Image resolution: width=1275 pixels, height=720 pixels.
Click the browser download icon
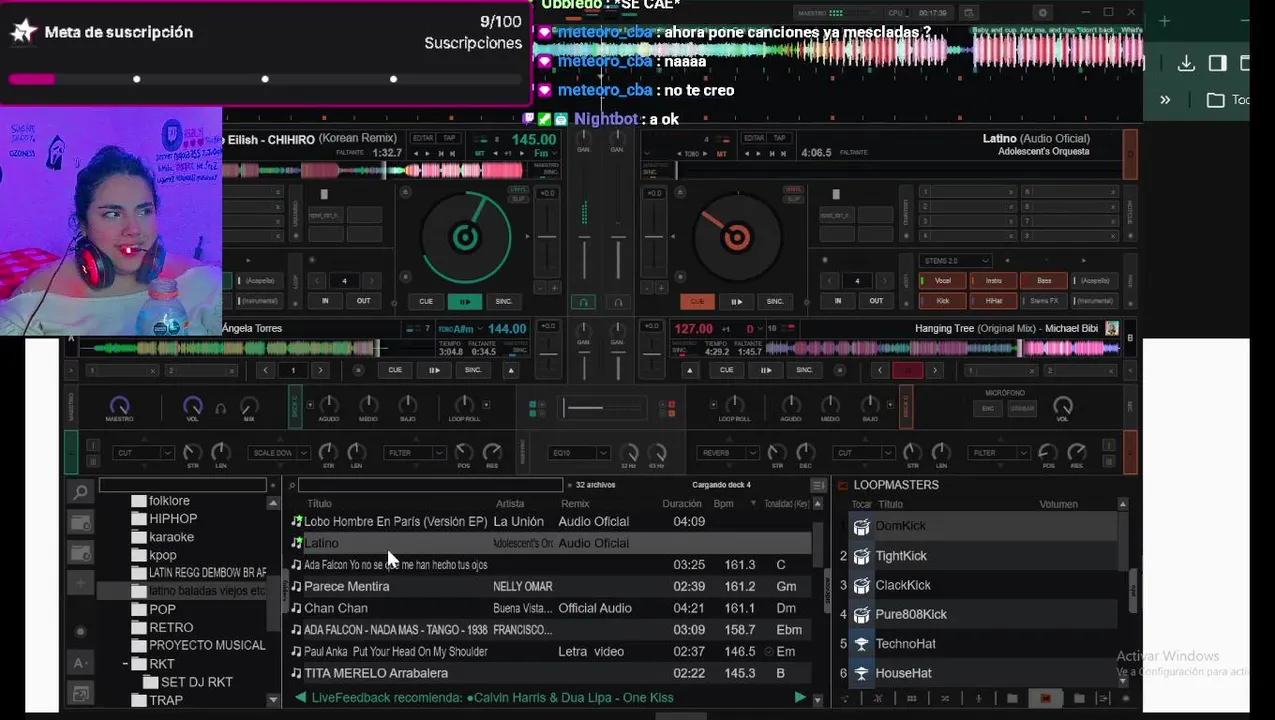coord(1186,63)
